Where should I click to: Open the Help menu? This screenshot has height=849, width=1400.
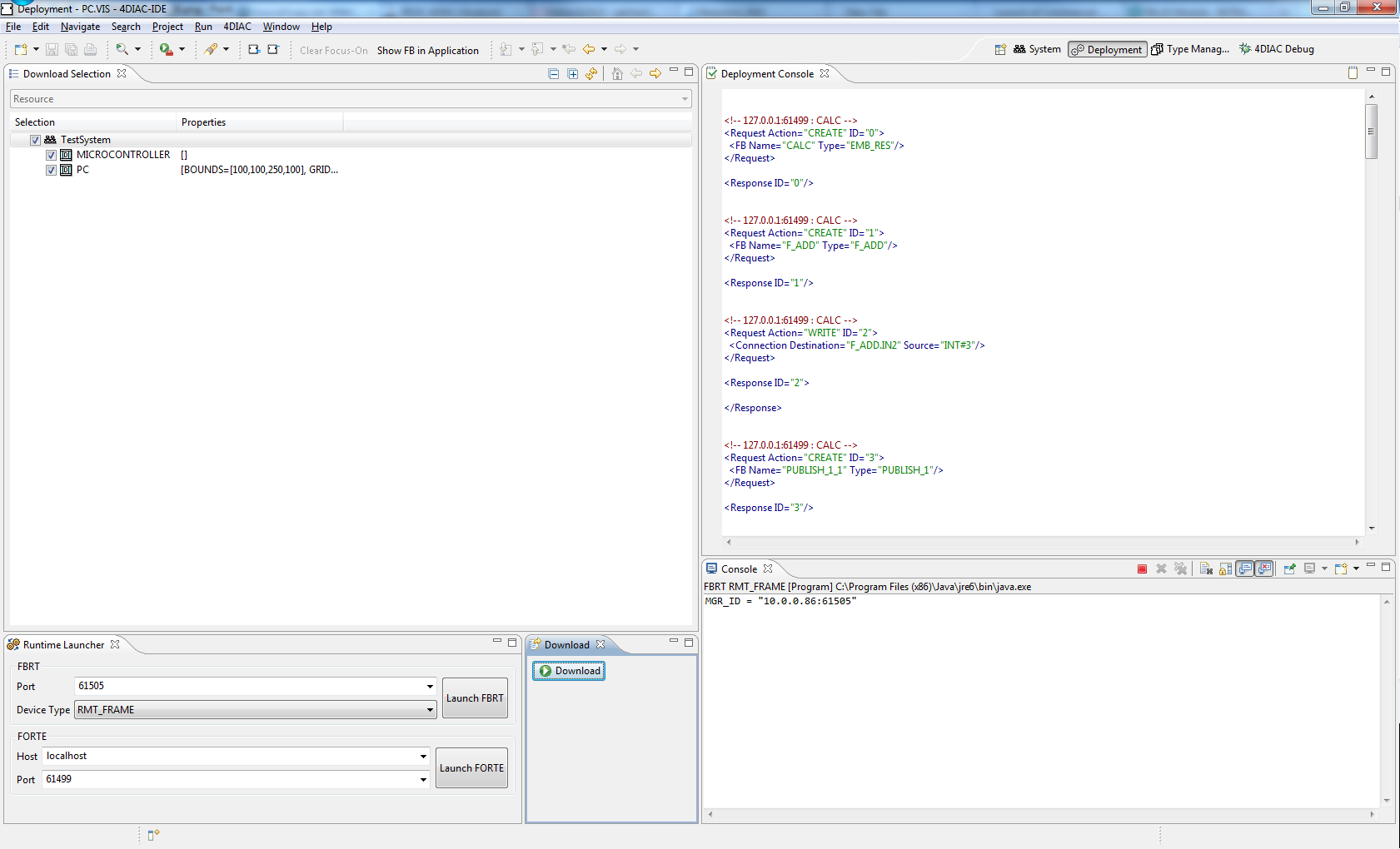pyautogui.click(x=321, y=27)
